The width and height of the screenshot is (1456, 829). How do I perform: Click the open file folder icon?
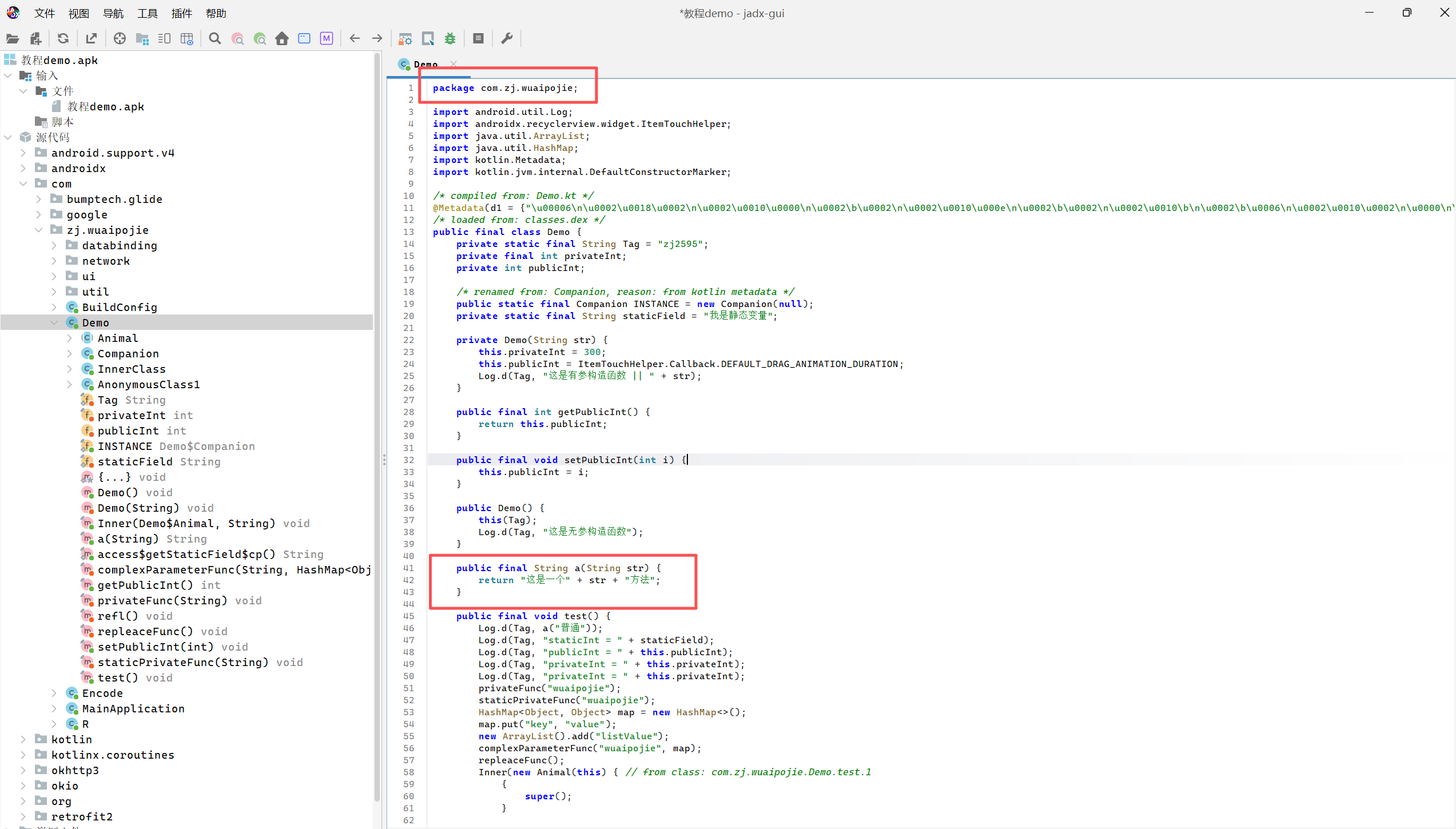click(x=13, y=39)
